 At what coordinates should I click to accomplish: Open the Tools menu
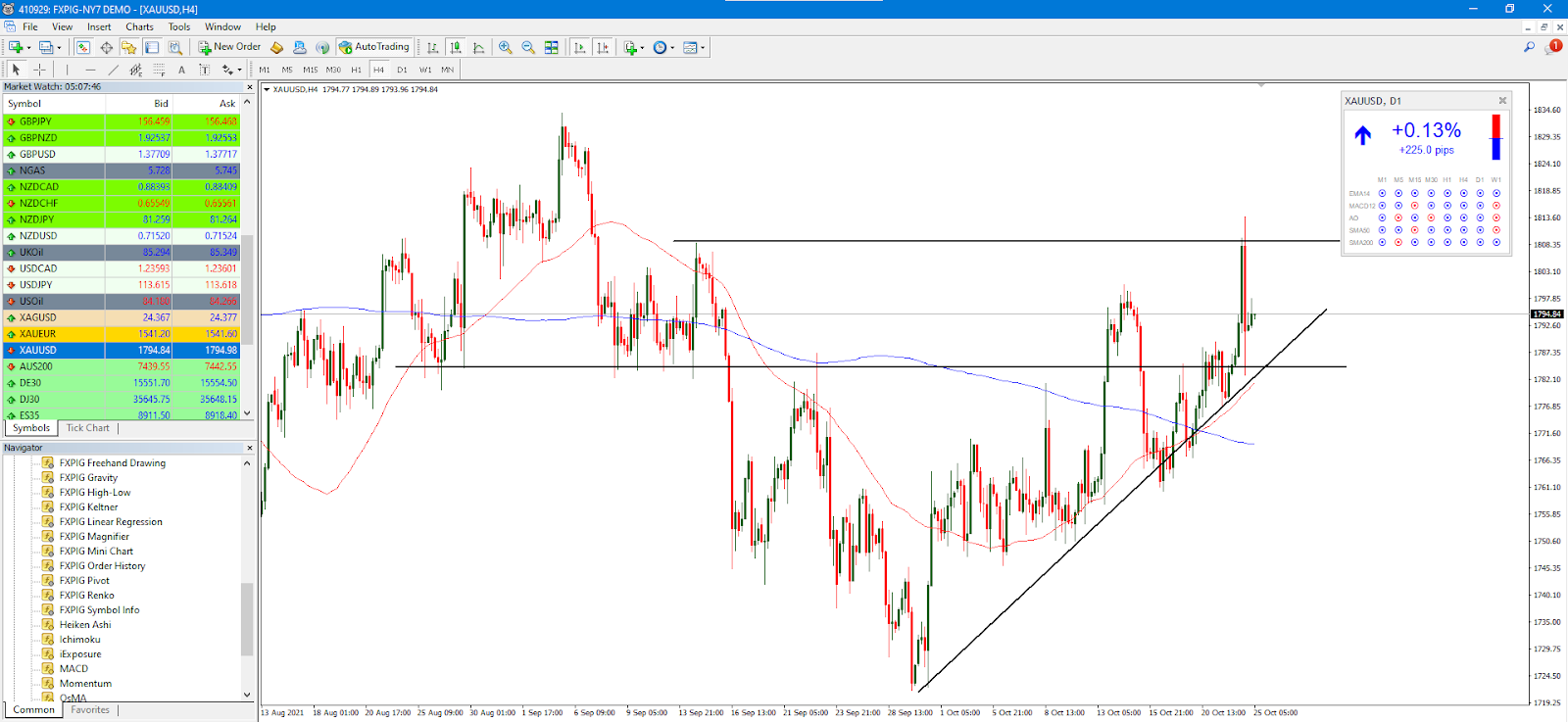tap(178, 26)
